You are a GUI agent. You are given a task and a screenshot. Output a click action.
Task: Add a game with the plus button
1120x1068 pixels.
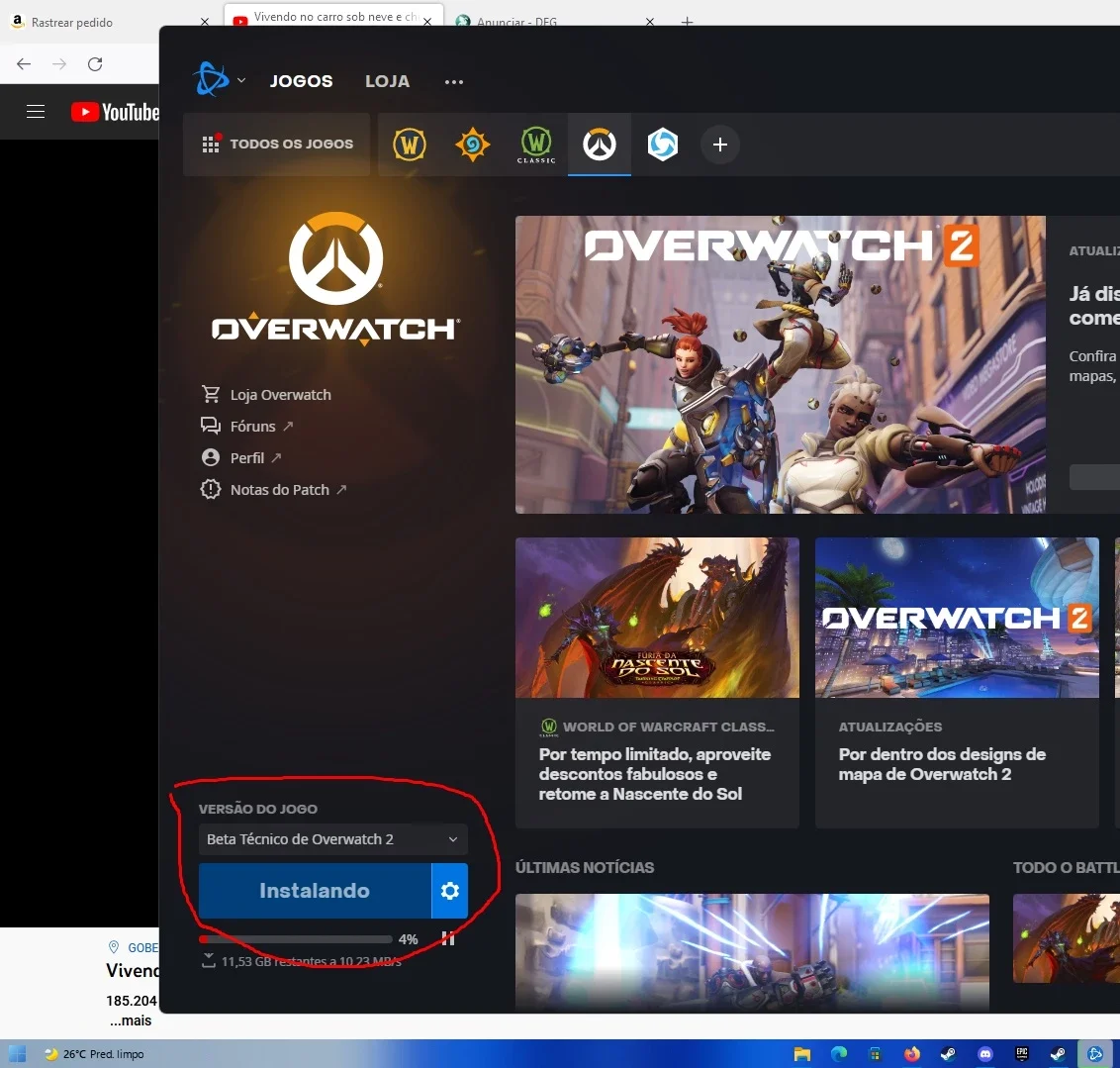[x=720, y=146]
